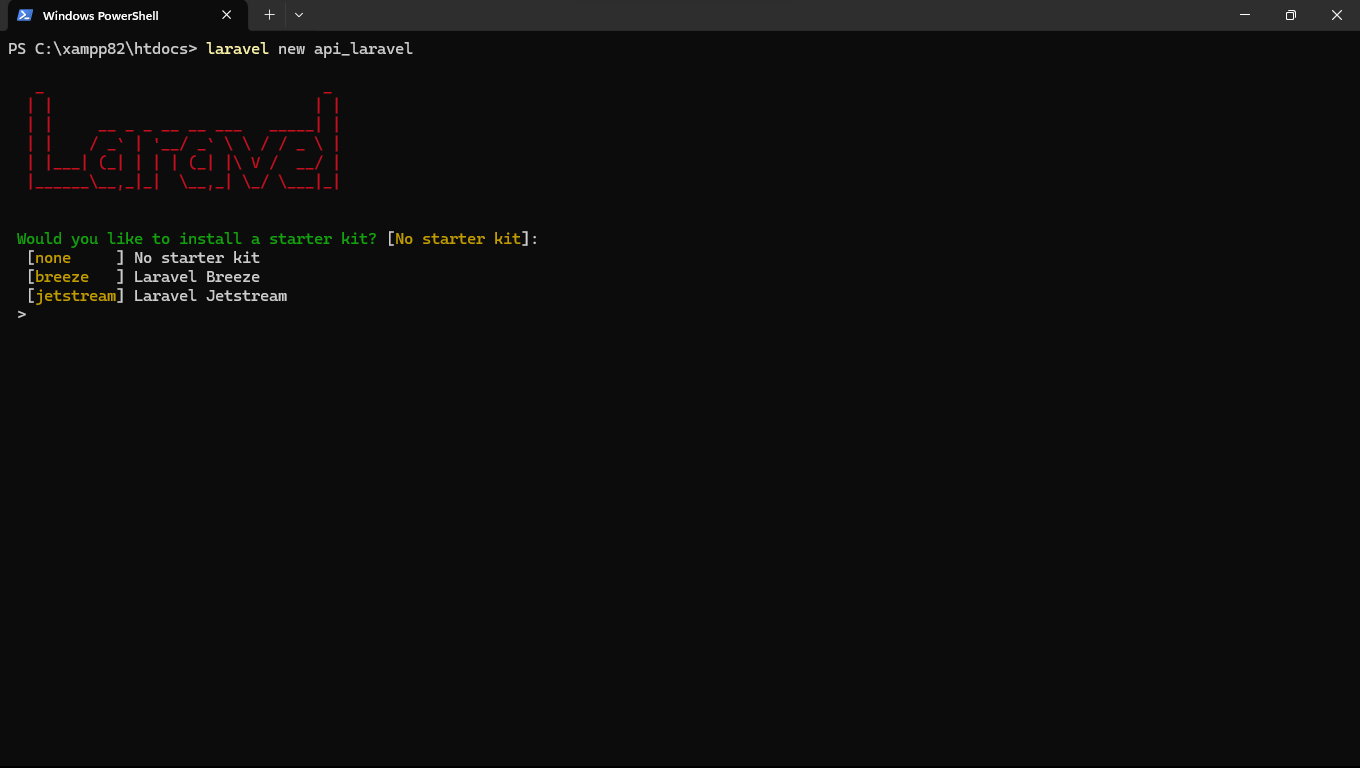The image size is (1372, 782).
Task: Open a new terminal tab
Action: [x=269, y=15]
